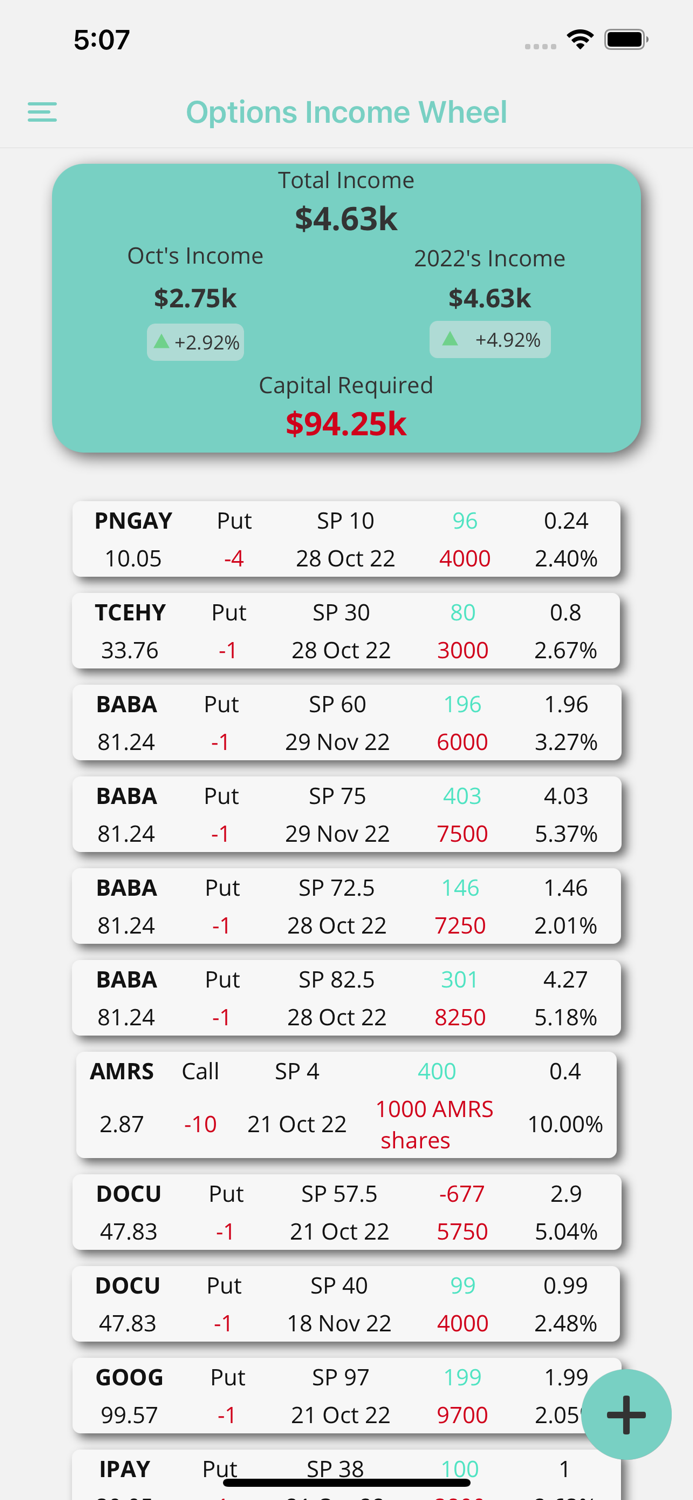Open the TCEHY Put SP 30 trade card

pyautogui.click(x=346, y=630)
